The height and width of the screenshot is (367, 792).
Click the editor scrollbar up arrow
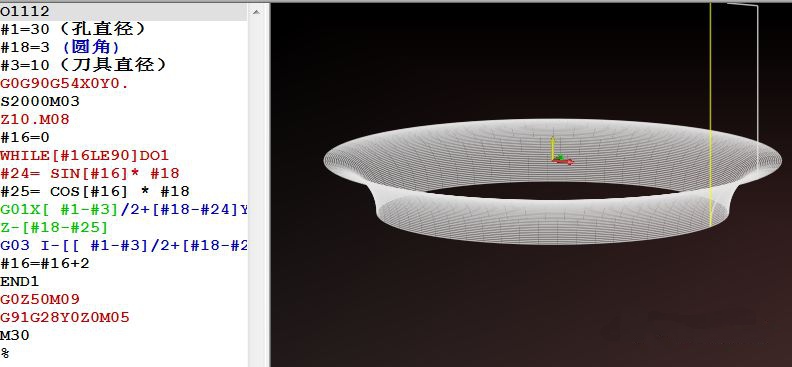(x=257, y=11)
